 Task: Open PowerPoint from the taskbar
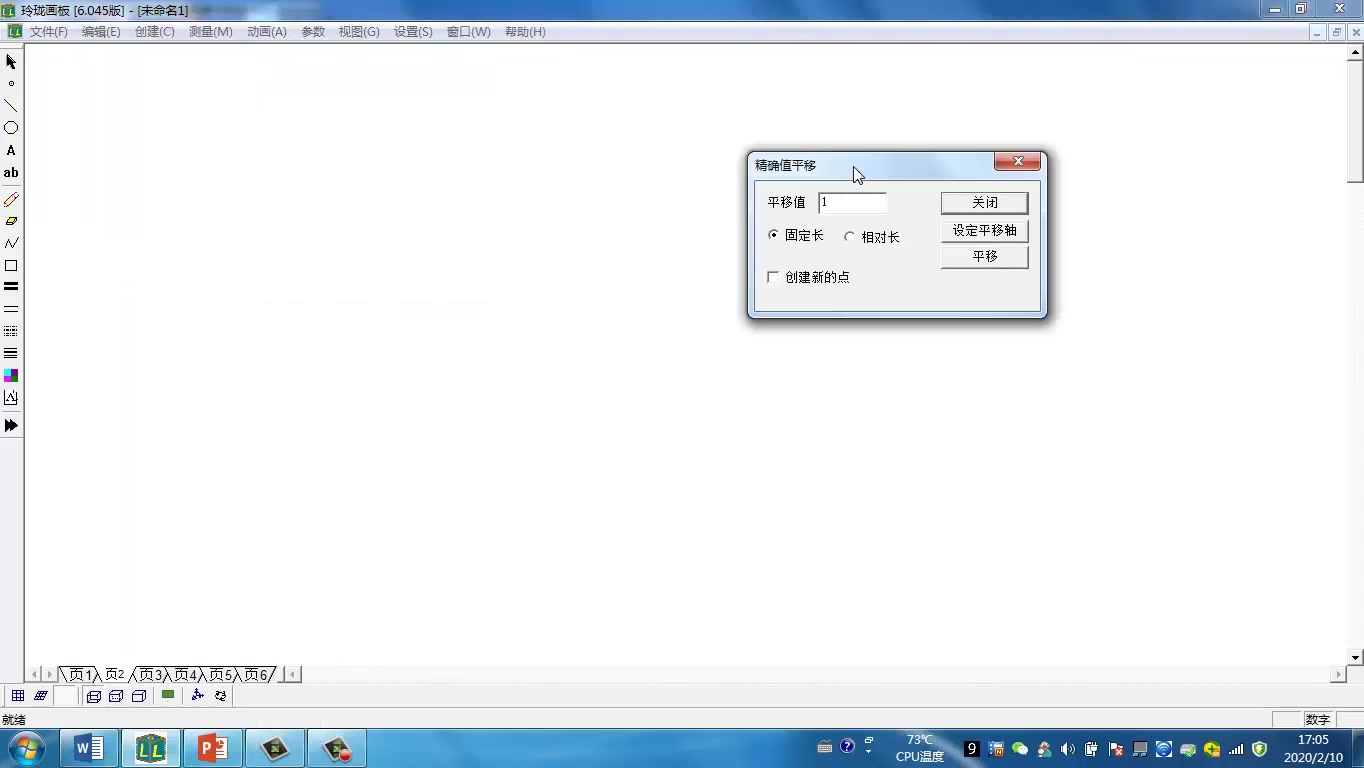(x=213, y=748)
